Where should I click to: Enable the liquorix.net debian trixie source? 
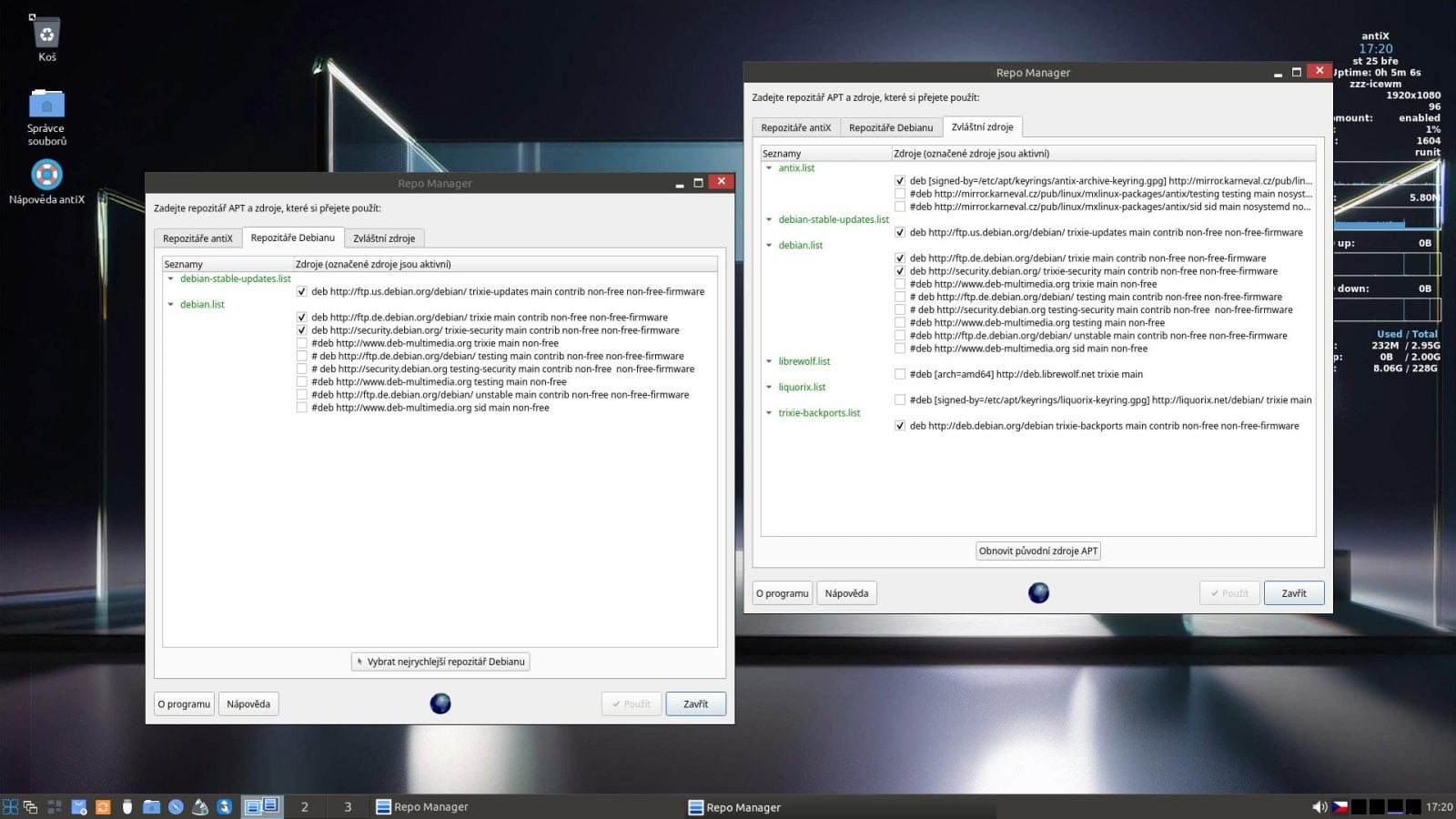point(900,399)
